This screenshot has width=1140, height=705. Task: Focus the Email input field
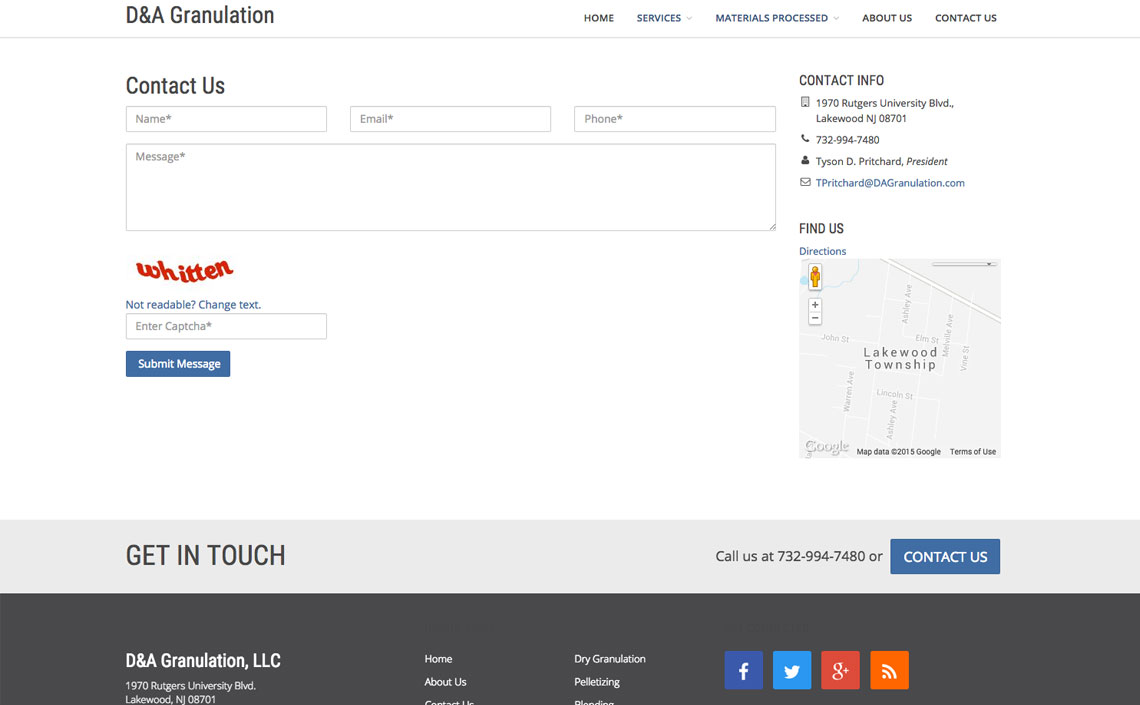click(450, 119)
